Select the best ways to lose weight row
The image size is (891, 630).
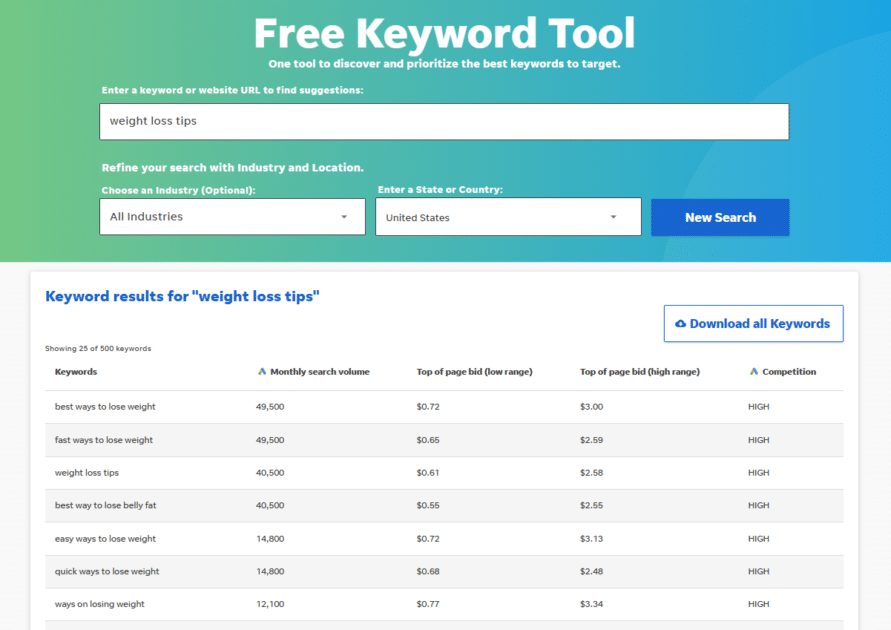[x=444, y=407]
